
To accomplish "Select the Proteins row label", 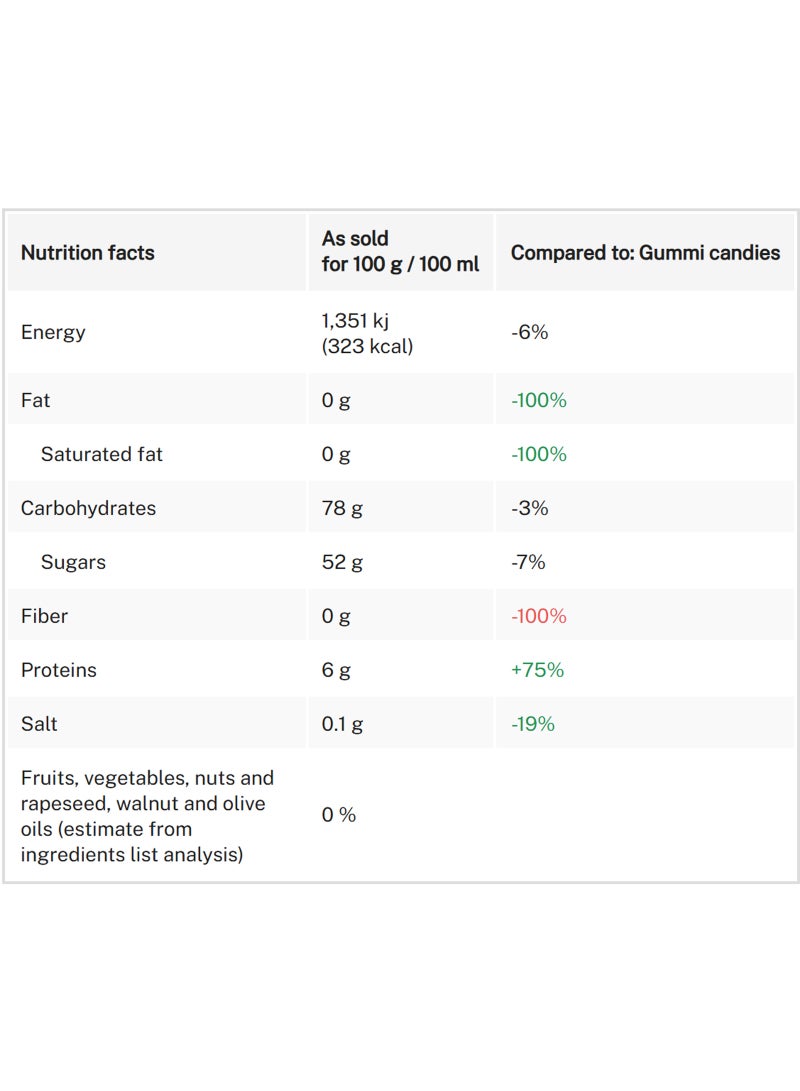I will (59, 670).
